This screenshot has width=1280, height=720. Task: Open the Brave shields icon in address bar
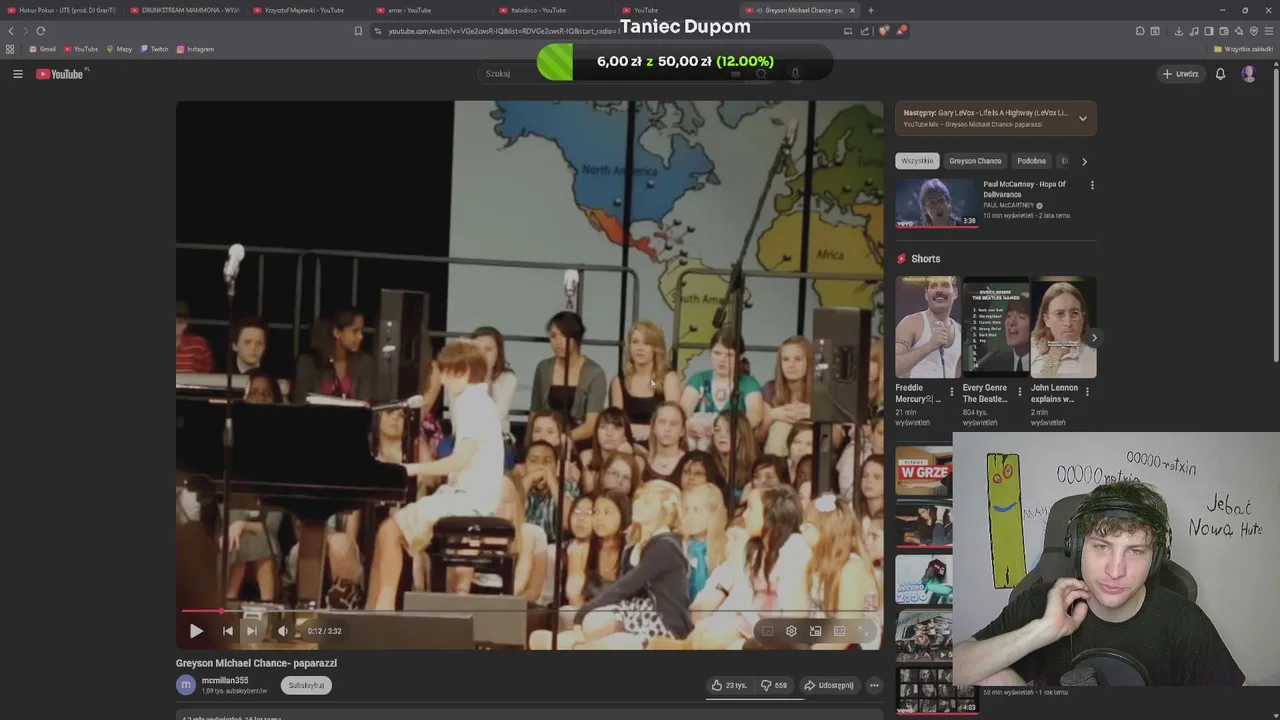click(883, 31)
